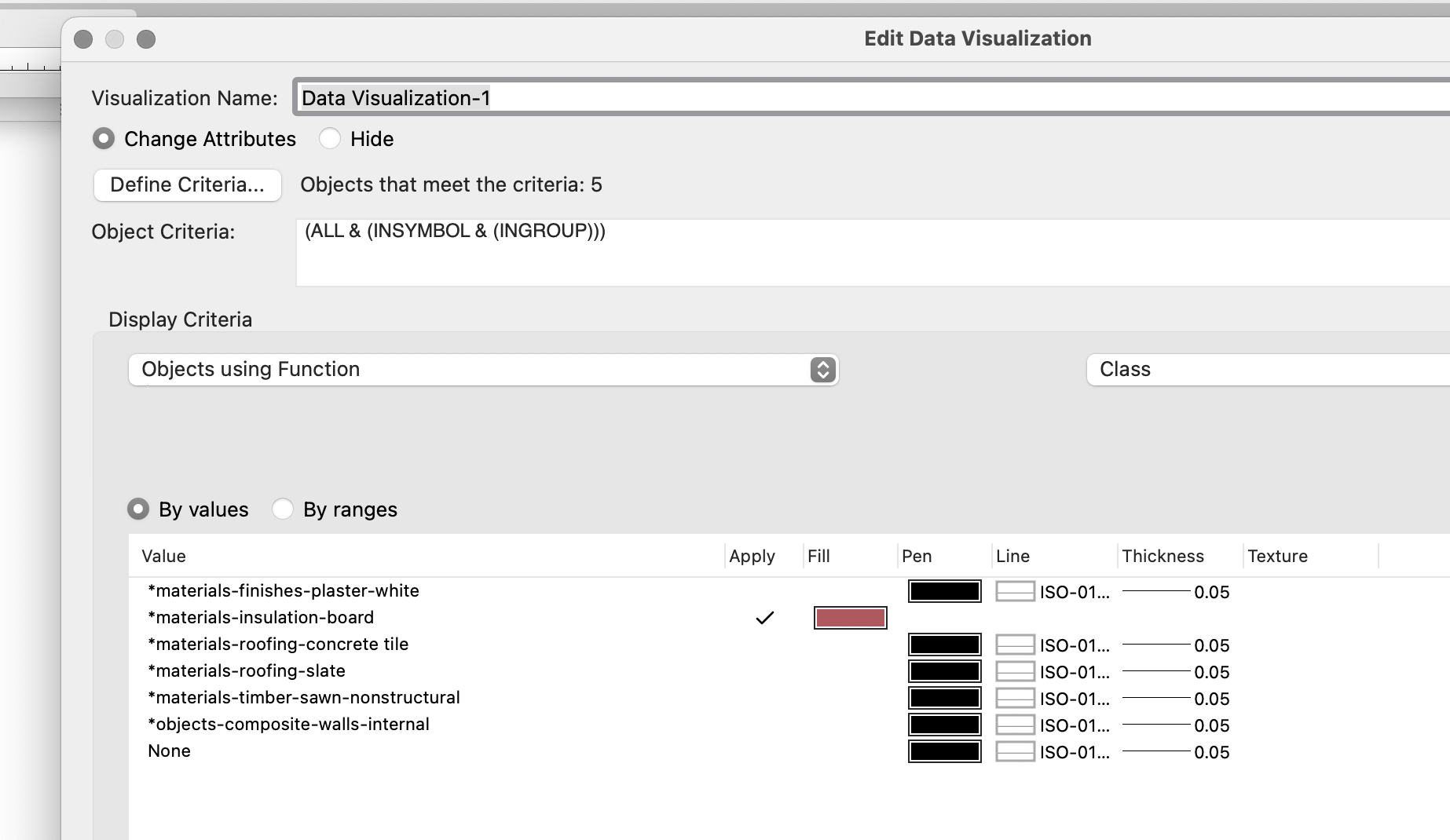
Task: Open the Fill color picker for *materials-insulation-board
Action: tap(849, 618)
